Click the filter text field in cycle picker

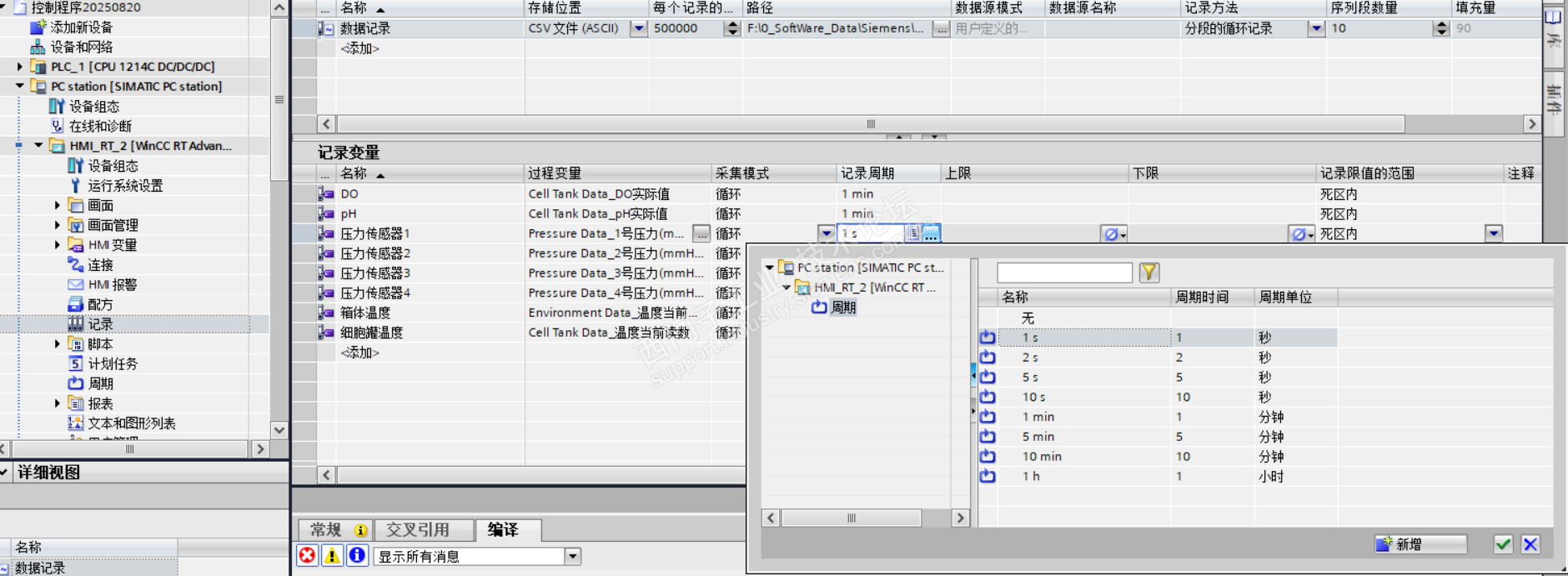[x=1065, y=273]
